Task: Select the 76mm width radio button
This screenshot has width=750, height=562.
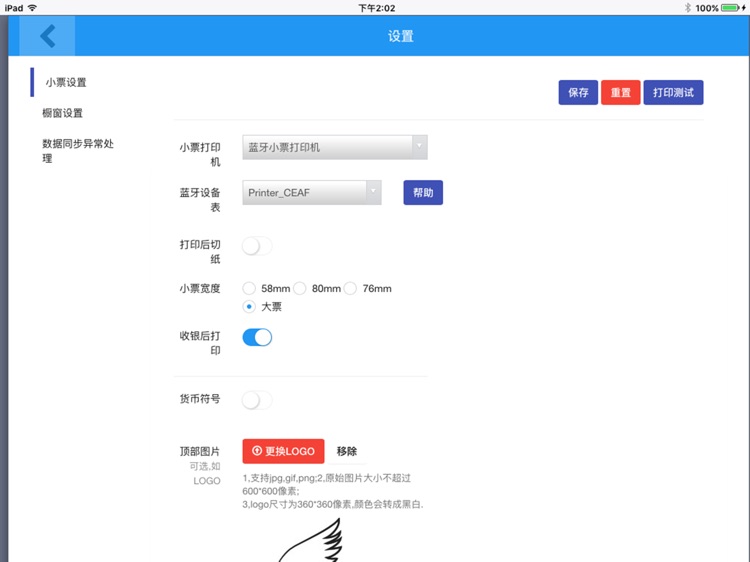Action: click(351, 288)
